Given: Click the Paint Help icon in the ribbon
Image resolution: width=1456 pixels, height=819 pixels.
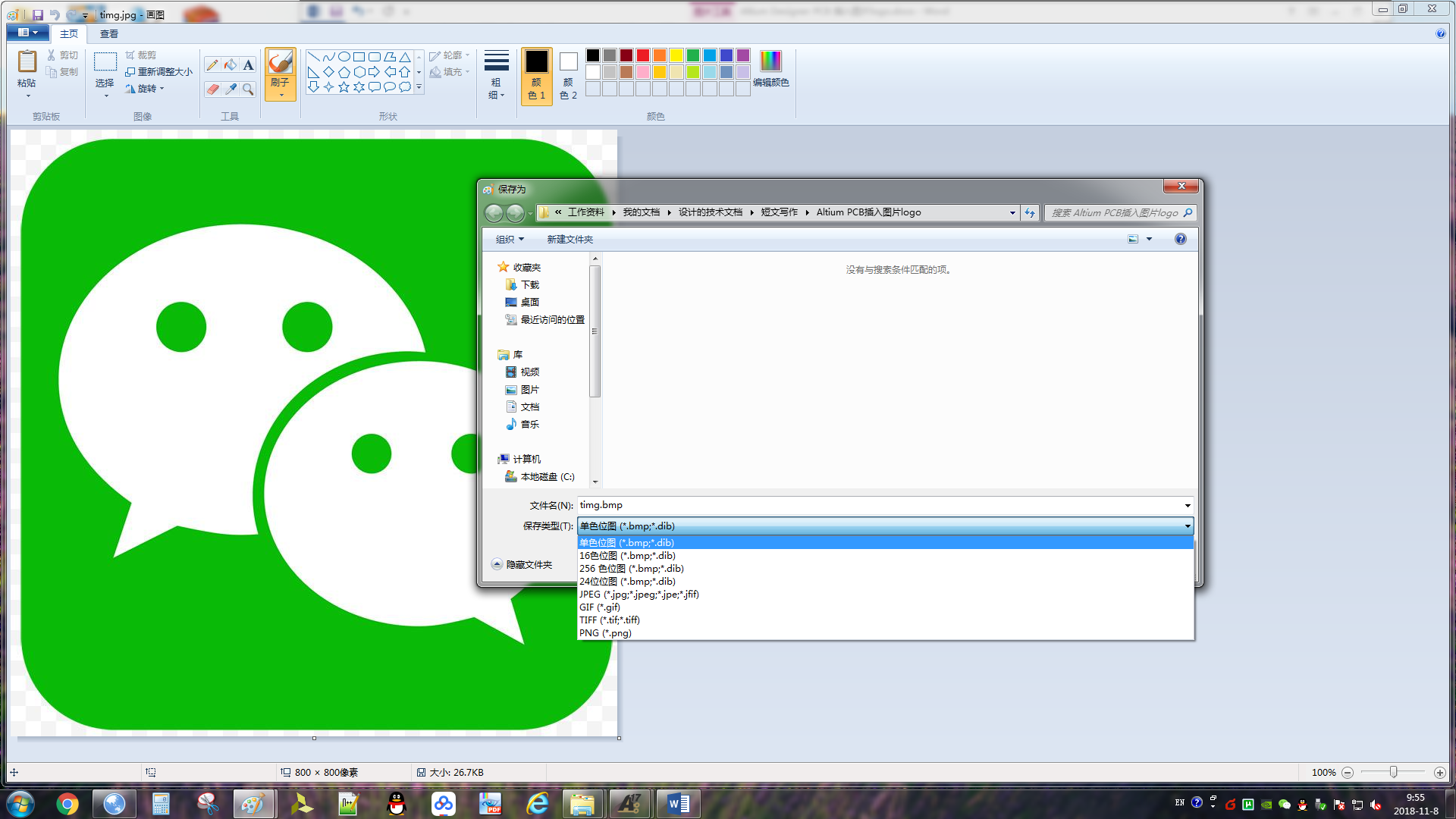Looking at the screenshot, I should 1440,33.
